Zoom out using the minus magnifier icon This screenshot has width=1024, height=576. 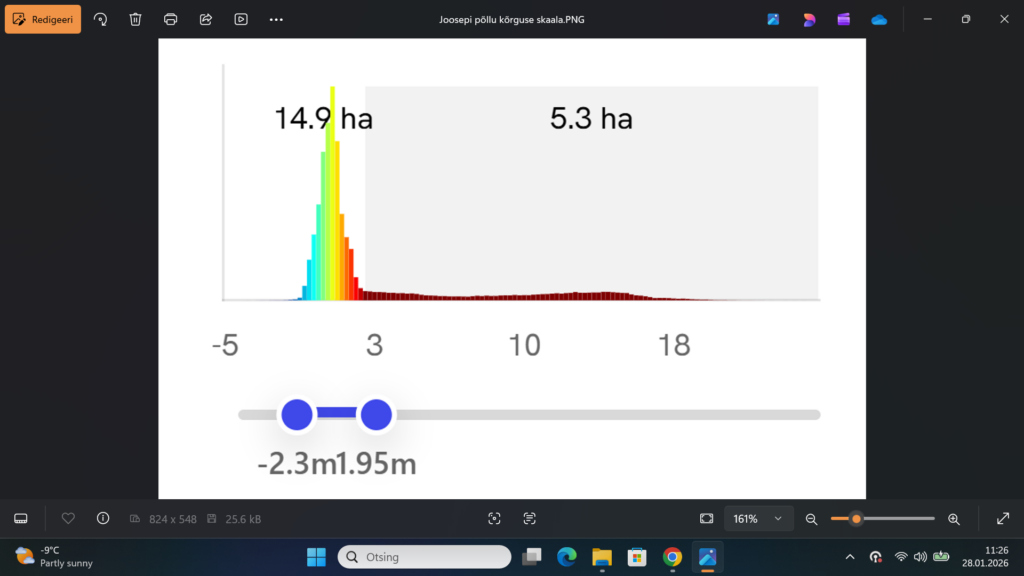pos(812,519)
